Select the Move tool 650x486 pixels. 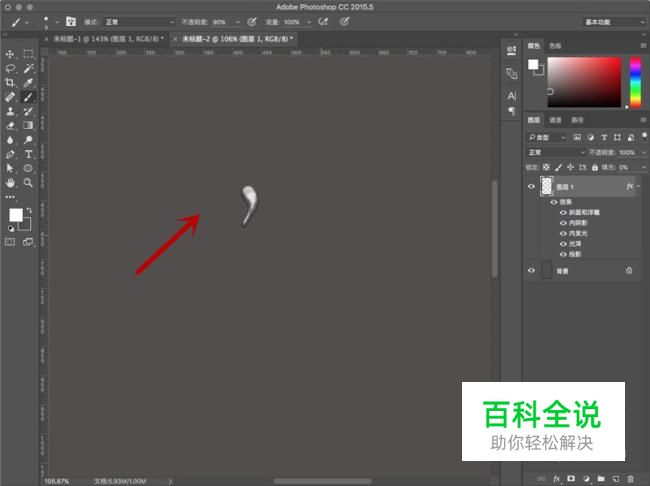[x=10, y=54]
